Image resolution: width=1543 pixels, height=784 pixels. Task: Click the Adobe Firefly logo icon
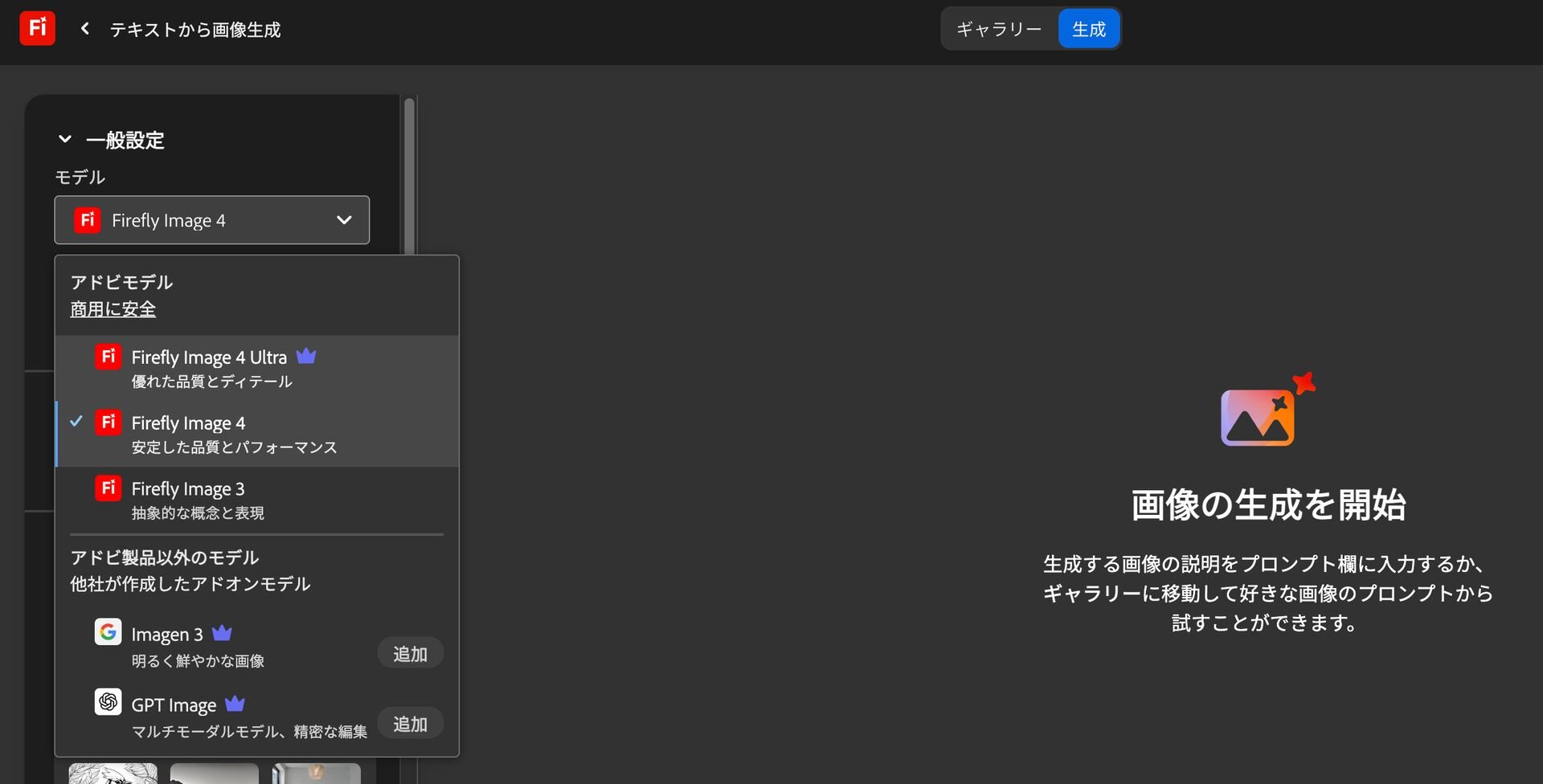click(x=37, y=29)
